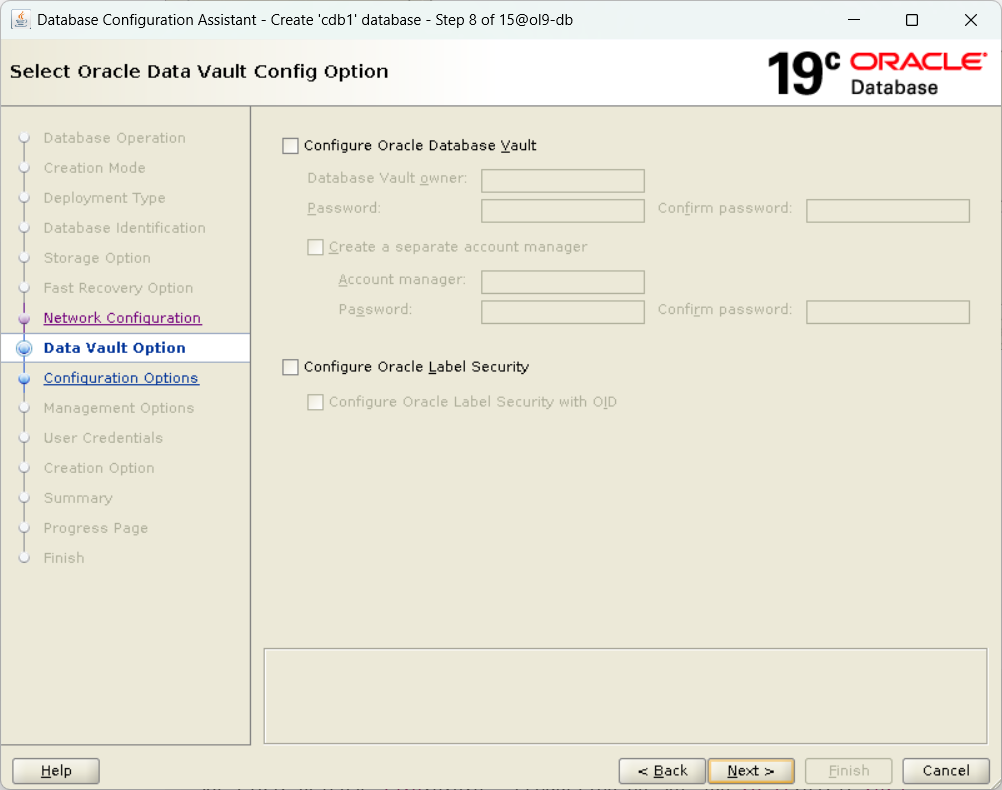Click Confirm password field for Vault owner
This screenshot has width=1002, height=790.
[x=888, y=211]
